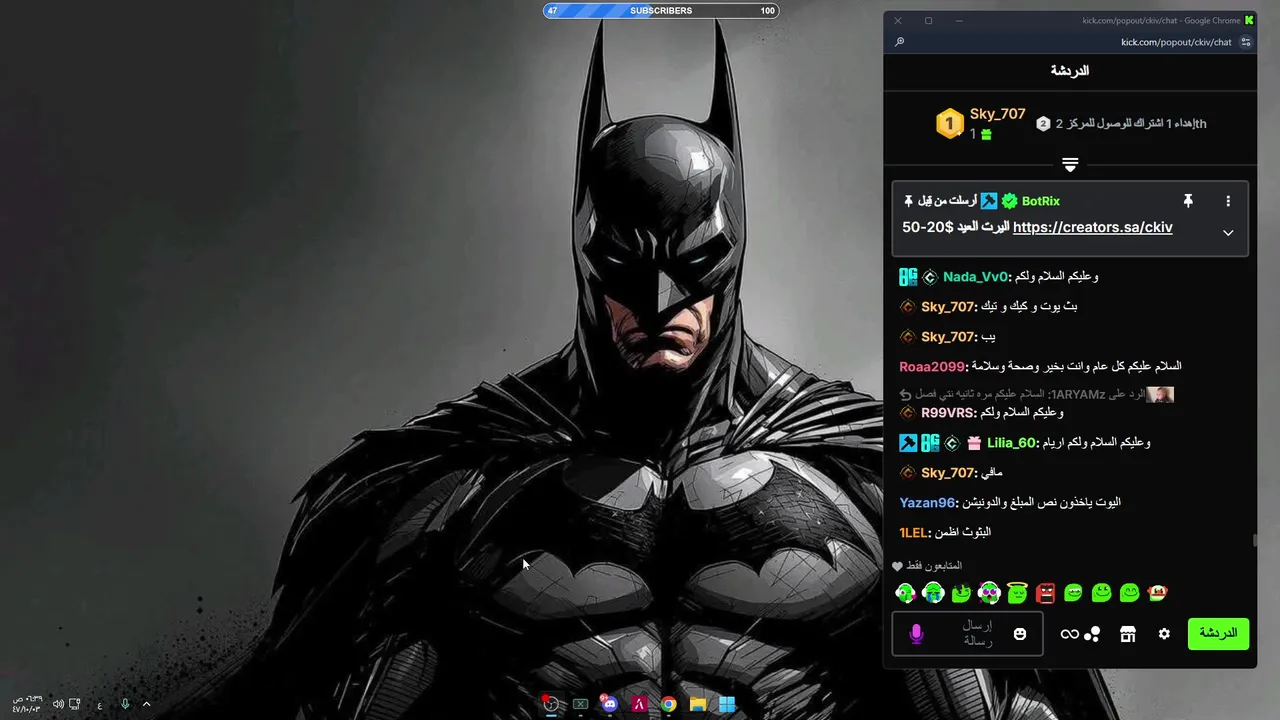Unpin the pinned BotRix message

pyautogui.click(x=1188, y=201)
